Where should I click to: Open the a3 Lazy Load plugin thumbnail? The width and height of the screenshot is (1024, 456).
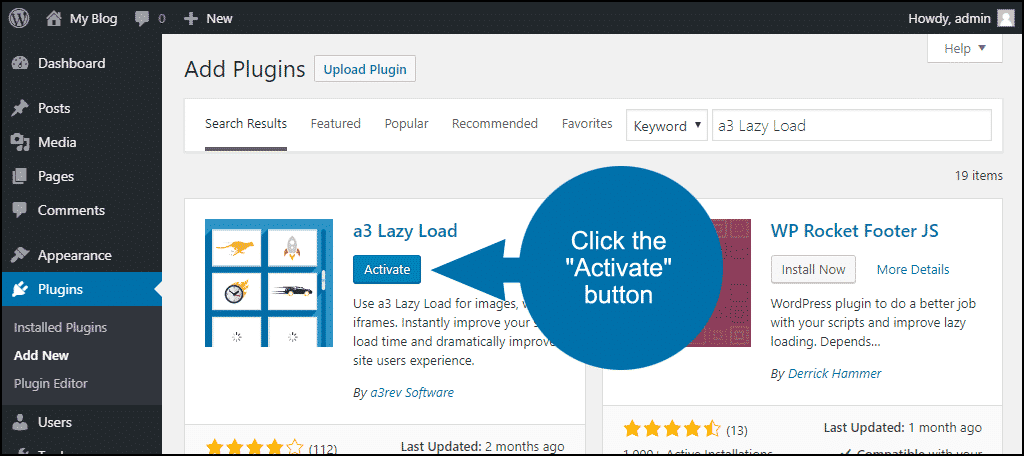[269, 283]
